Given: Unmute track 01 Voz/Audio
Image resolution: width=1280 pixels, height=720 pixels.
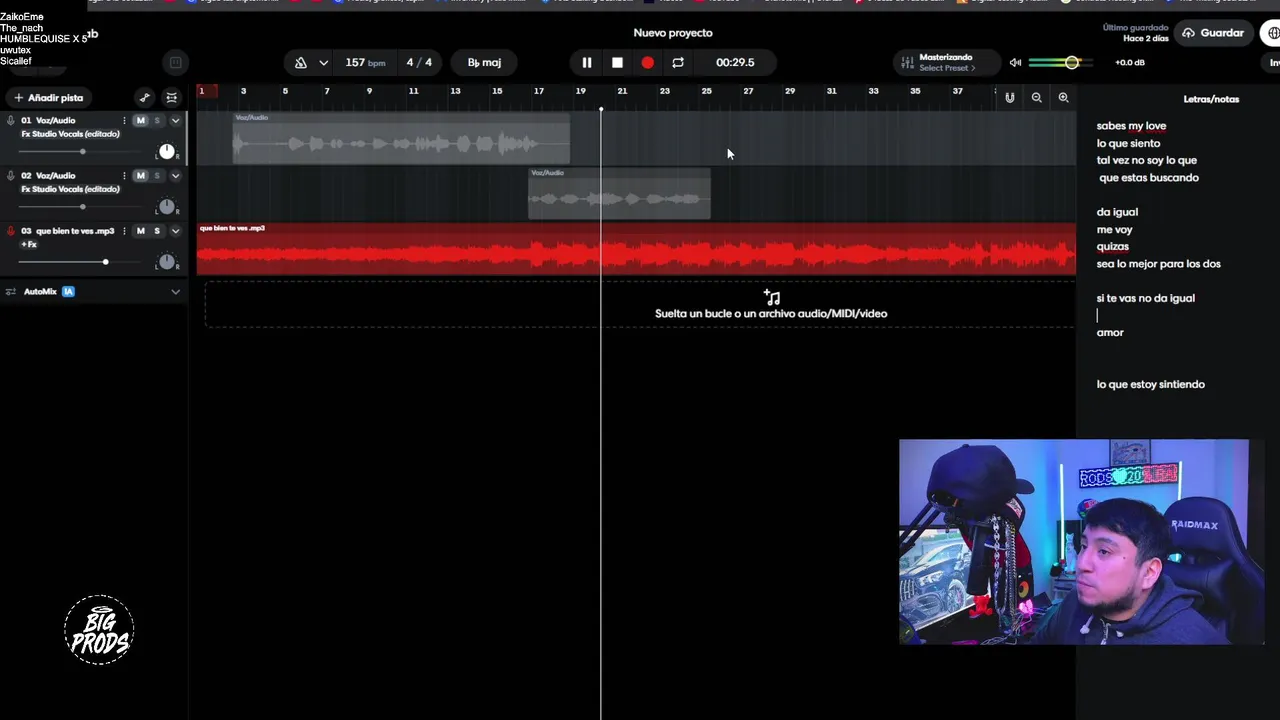Looking at the screenshot, I should pos(140,121).
